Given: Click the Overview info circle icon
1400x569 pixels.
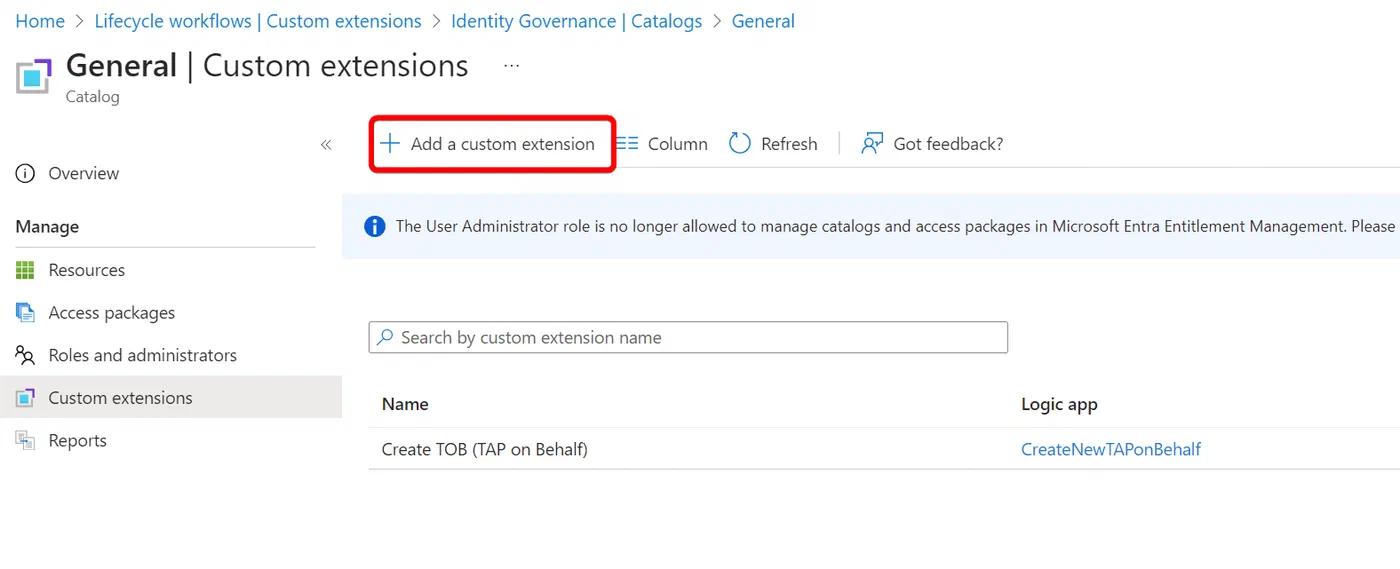Looking at the screenshot, I should (25, 173).
